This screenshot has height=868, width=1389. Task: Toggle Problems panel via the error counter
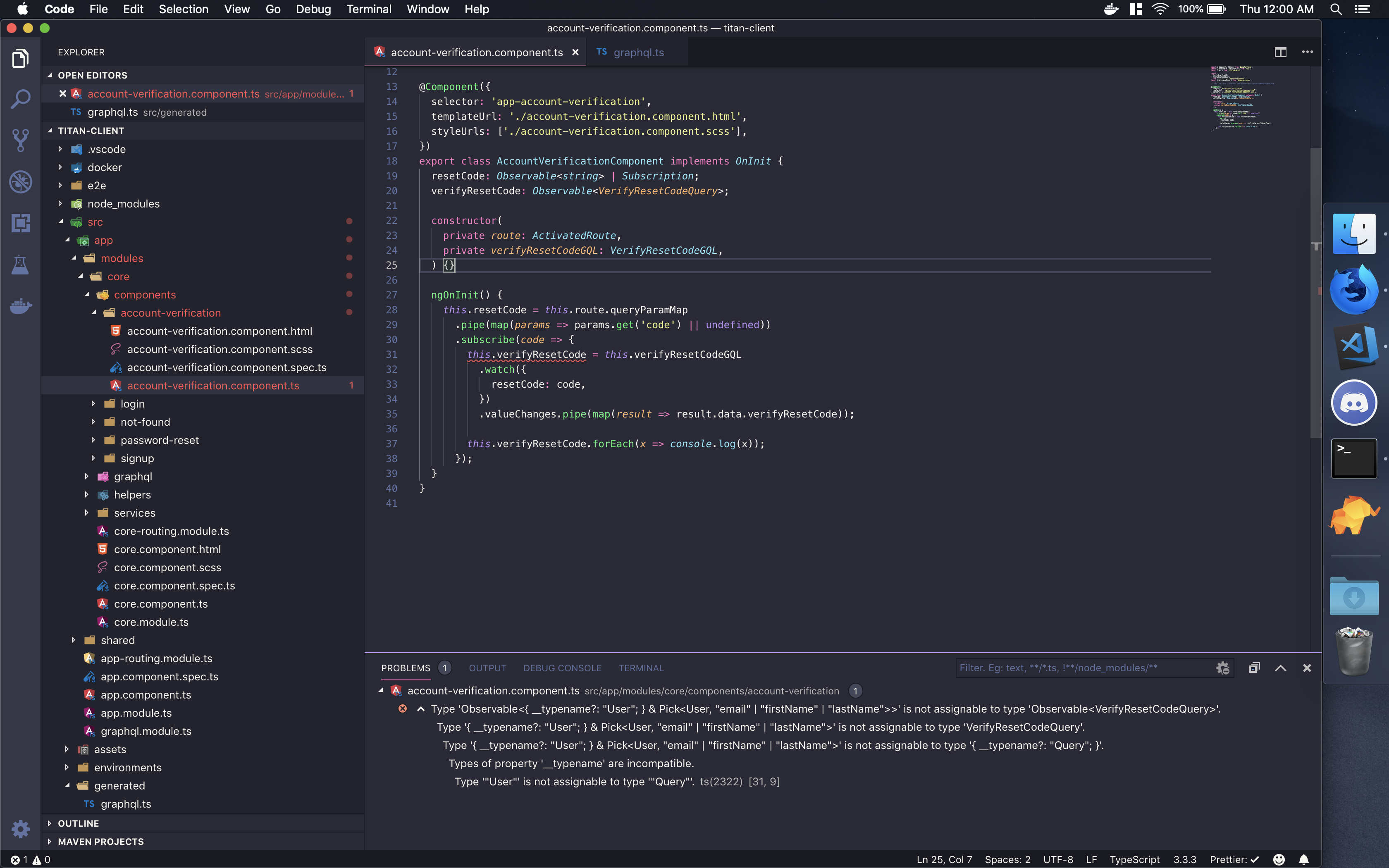point(26,859)
